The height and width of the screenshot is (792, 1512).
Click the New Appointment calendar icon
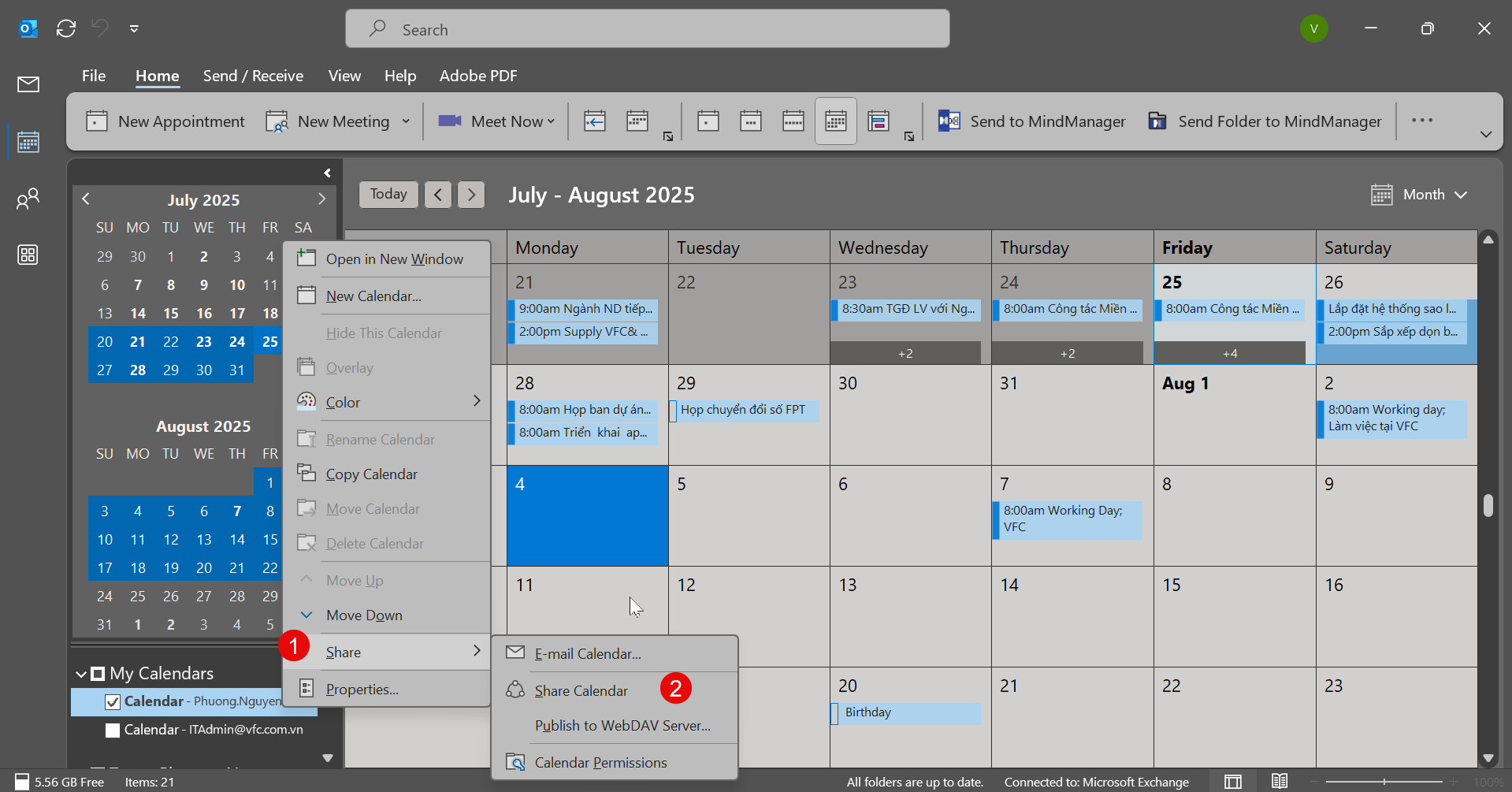pos(97,121)
